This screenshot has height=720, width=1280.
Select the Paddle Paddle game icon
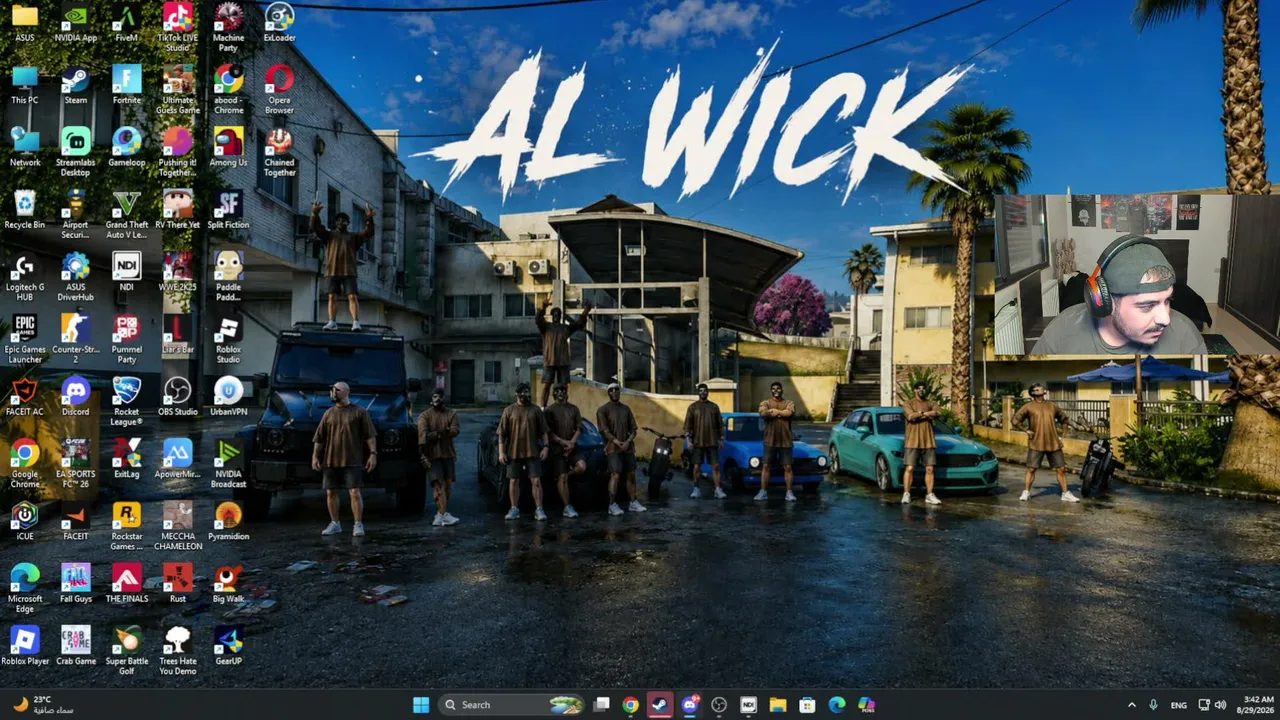click(x=229, y=277)
